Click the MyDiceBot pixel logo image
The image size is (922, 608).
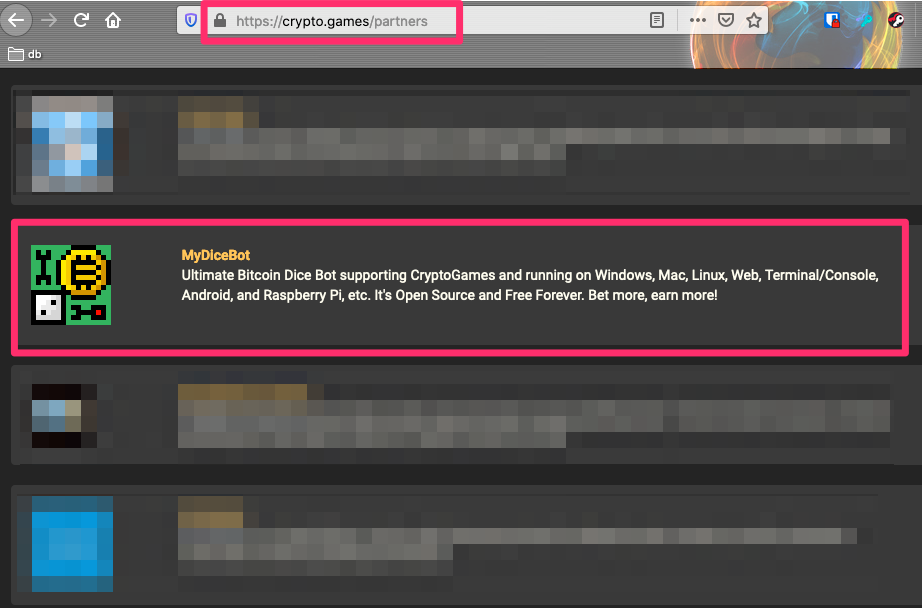(x=71, y=285)
